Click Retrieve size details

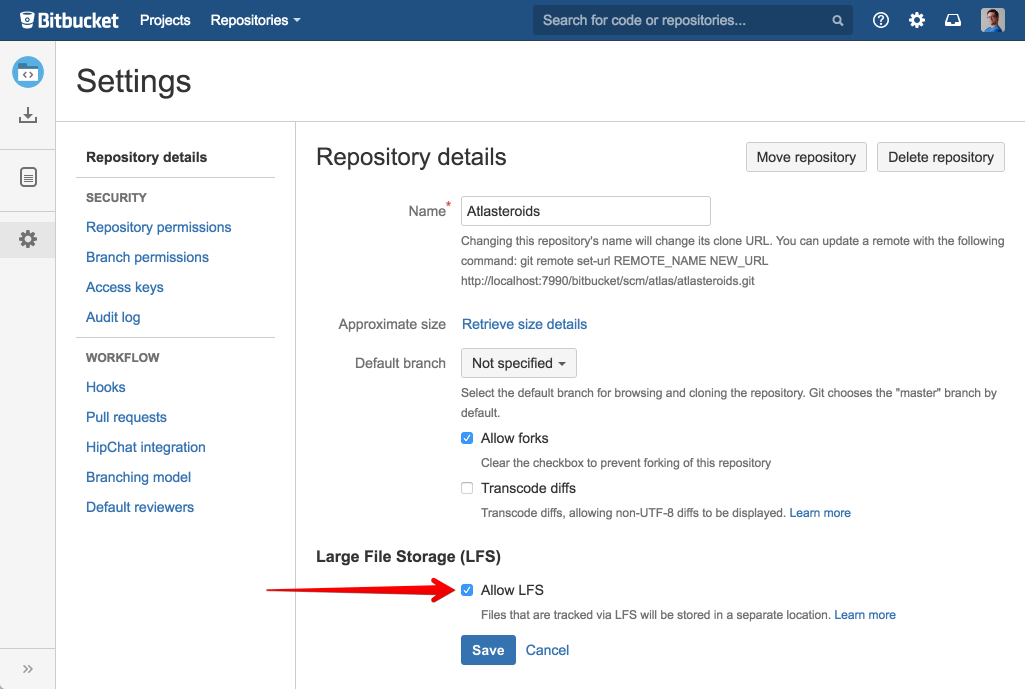[524, 324]
